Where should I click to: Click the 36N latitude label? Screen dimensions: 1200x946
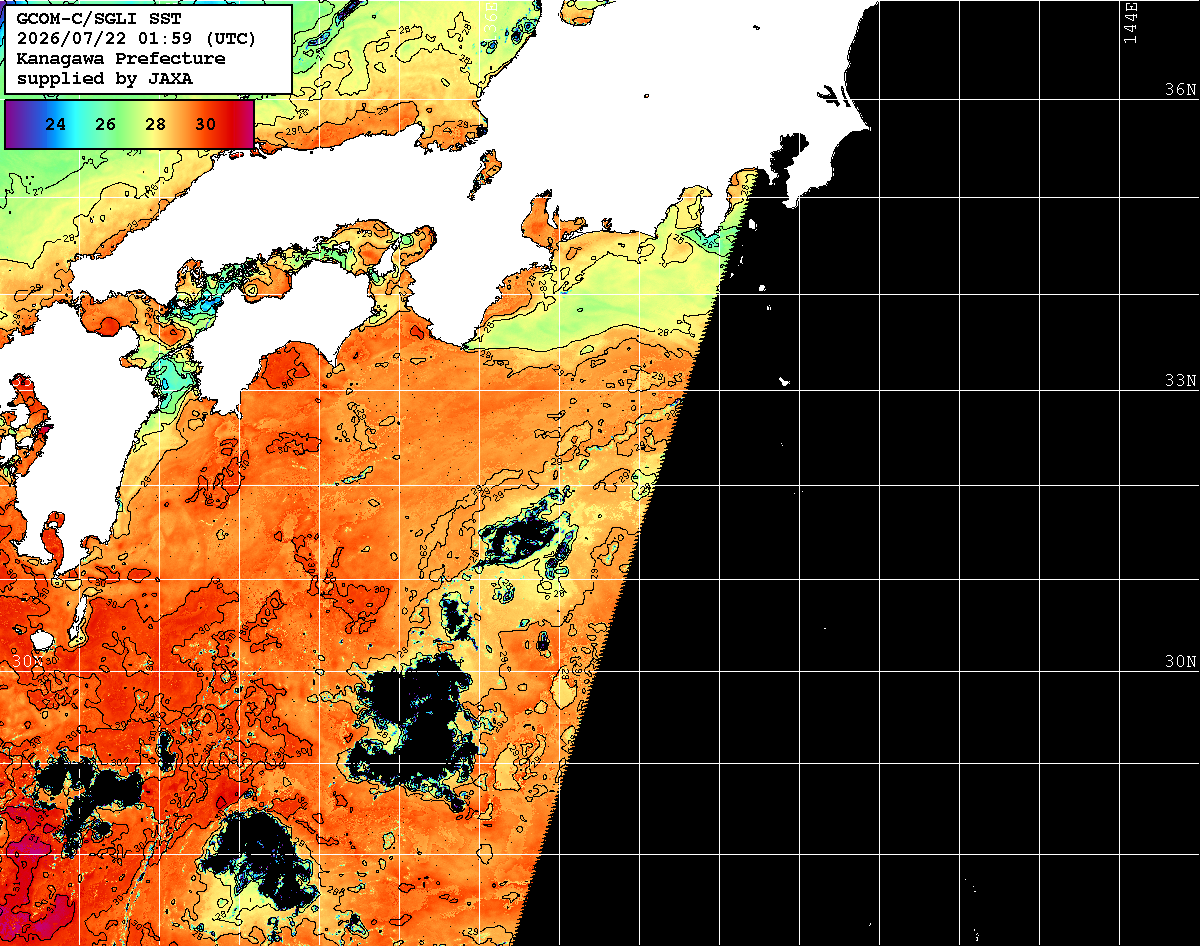click(1180, 90)
